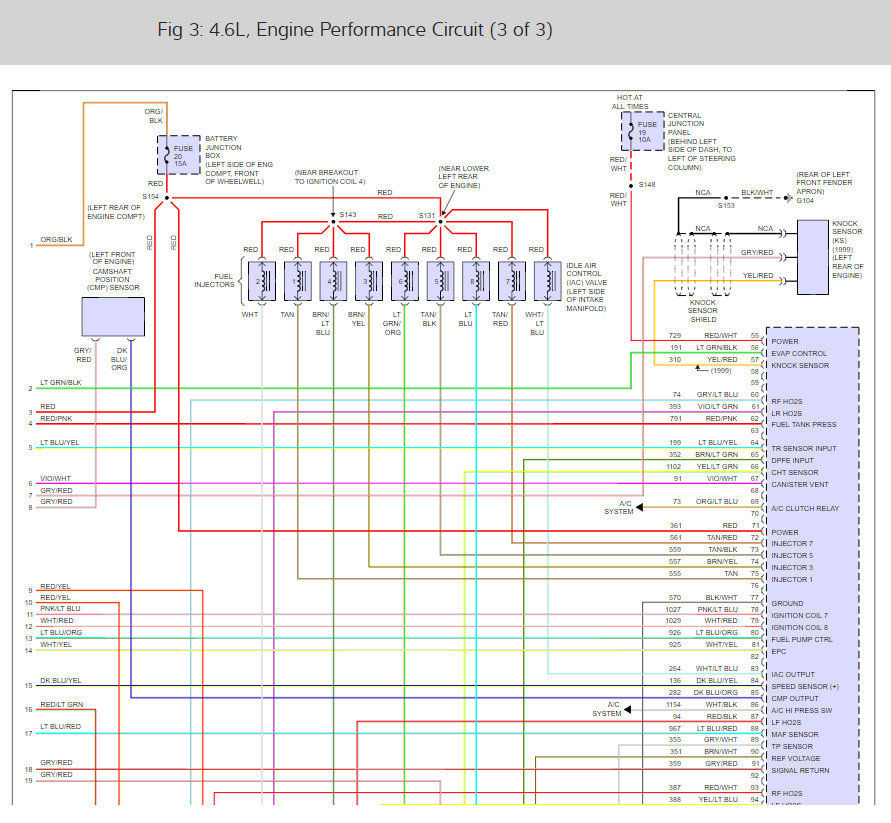Click circuit number 729 on RED/WHT wire
Screen dimensions: 891x823
click(675, 335)
